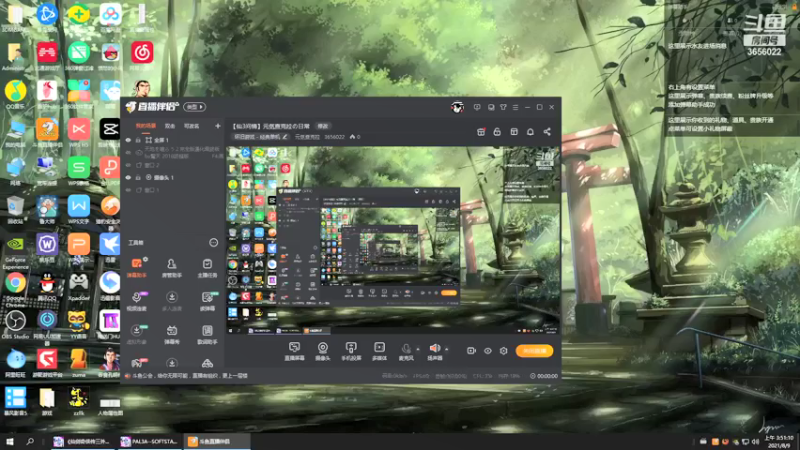
Task: Open Google Chrome desktop shortcut
Action: [15, 286]
